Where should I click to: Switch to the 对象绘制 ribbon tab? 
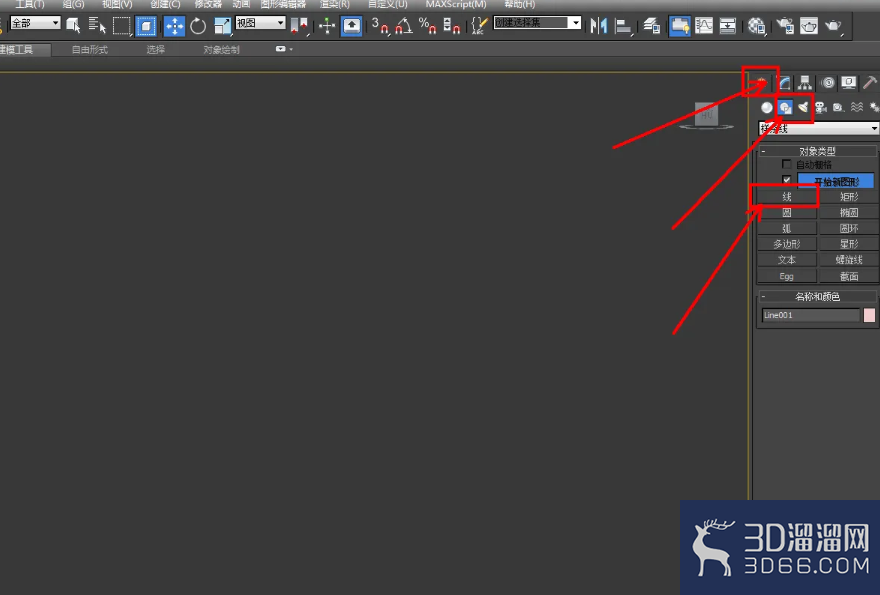coord(221,50)
